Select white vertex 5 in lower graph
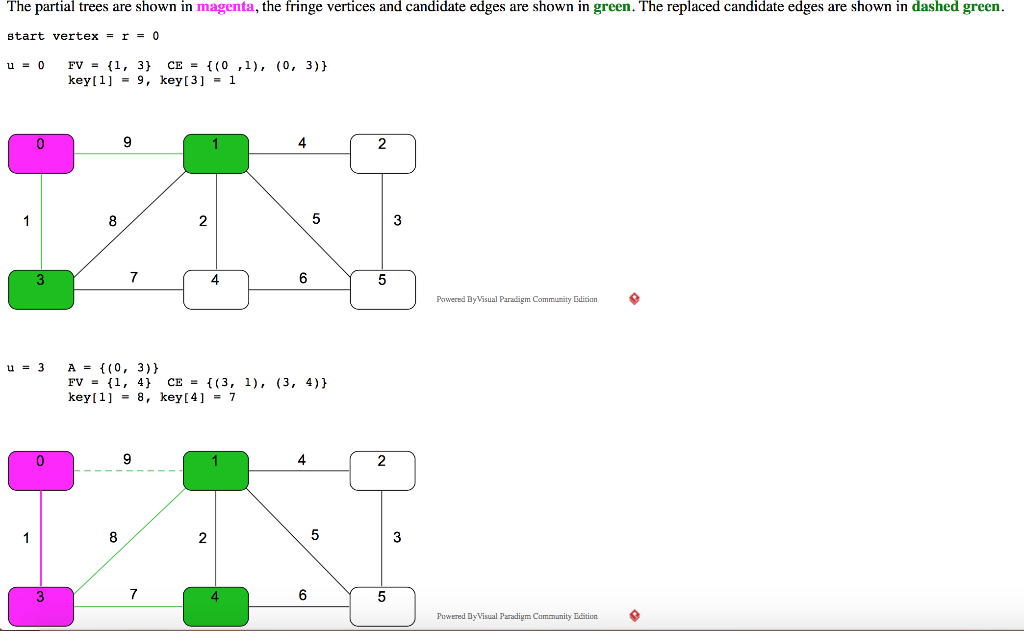Screen dimensions: 1024x631 tap(382, 606)
